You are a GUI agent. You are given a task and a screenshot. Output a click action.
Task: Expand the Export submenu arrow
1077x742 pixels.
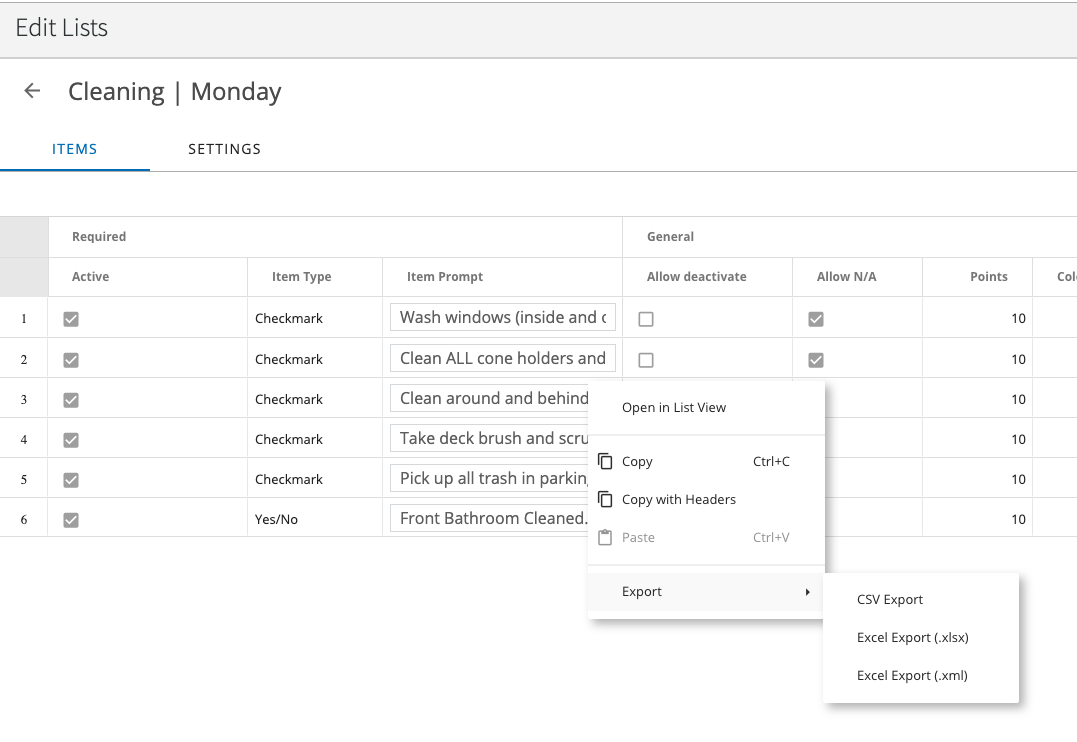(x=807, y=592)
